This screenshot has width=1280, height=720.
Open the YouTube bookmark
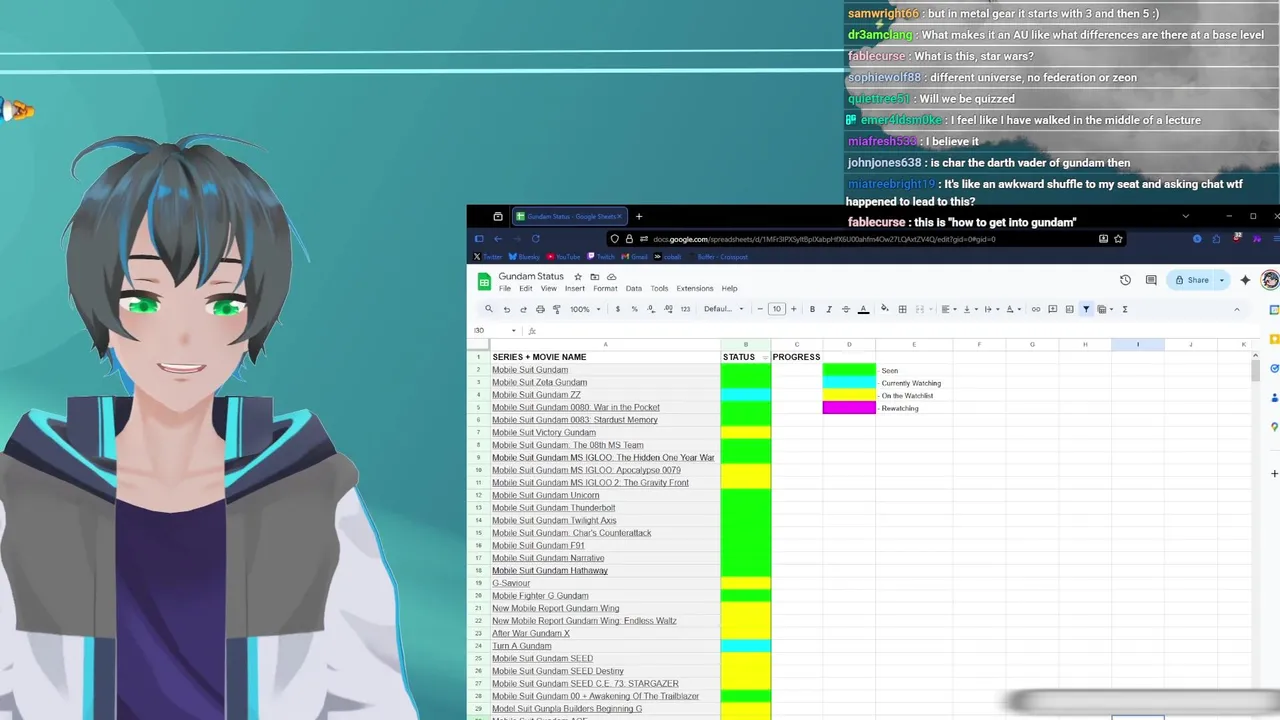click(563, 257)
